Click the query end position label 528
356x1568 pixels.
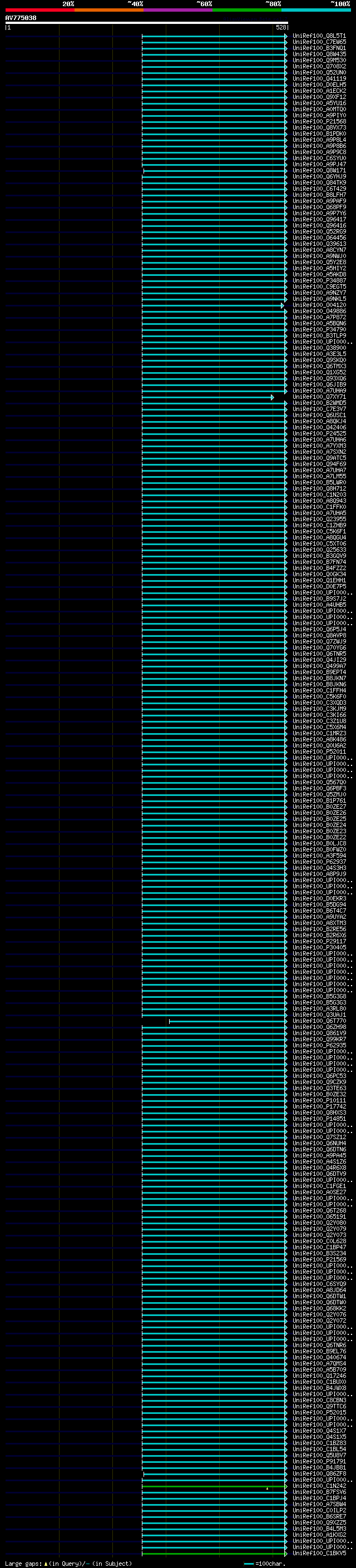[x=280, y=27]
